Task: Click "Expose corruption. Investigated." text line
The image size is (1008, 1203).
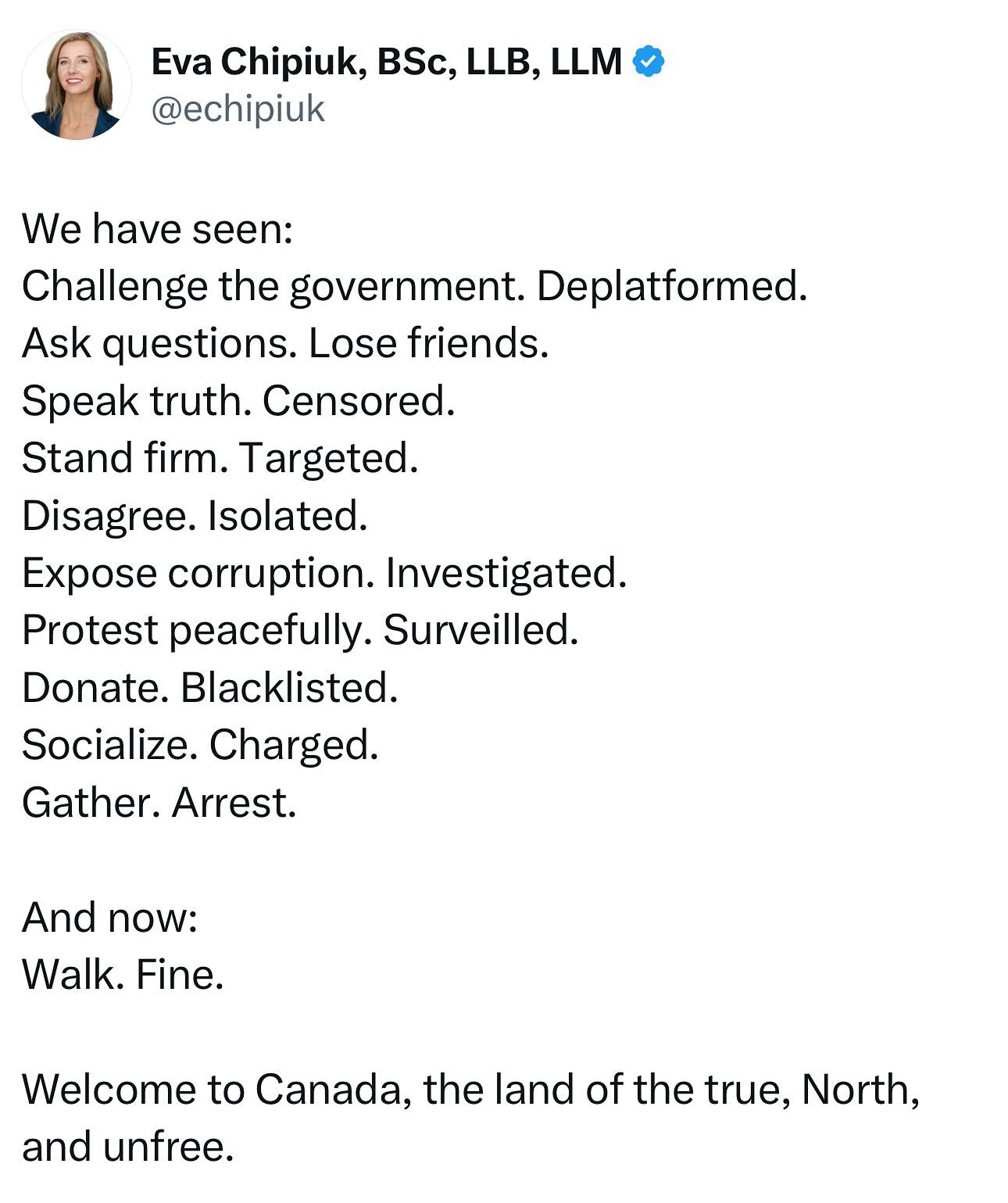Action: (324, 573)
